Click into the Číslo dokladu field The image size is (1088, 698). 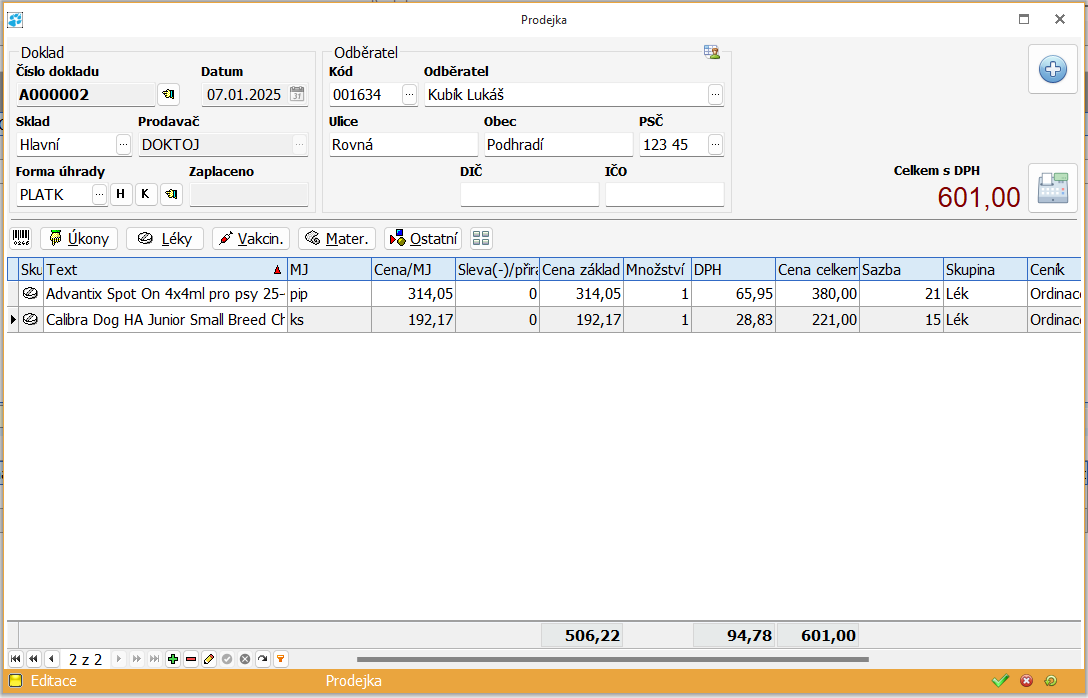tap(86, 94)
